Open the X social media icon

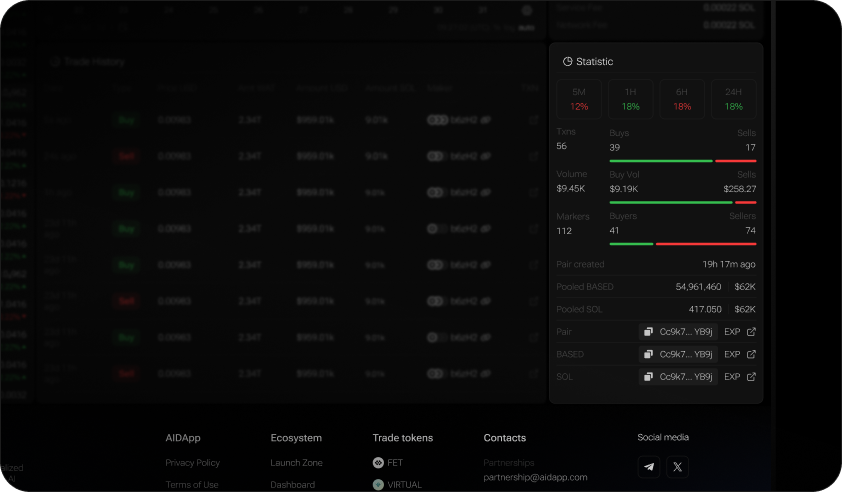coord(677,467)
